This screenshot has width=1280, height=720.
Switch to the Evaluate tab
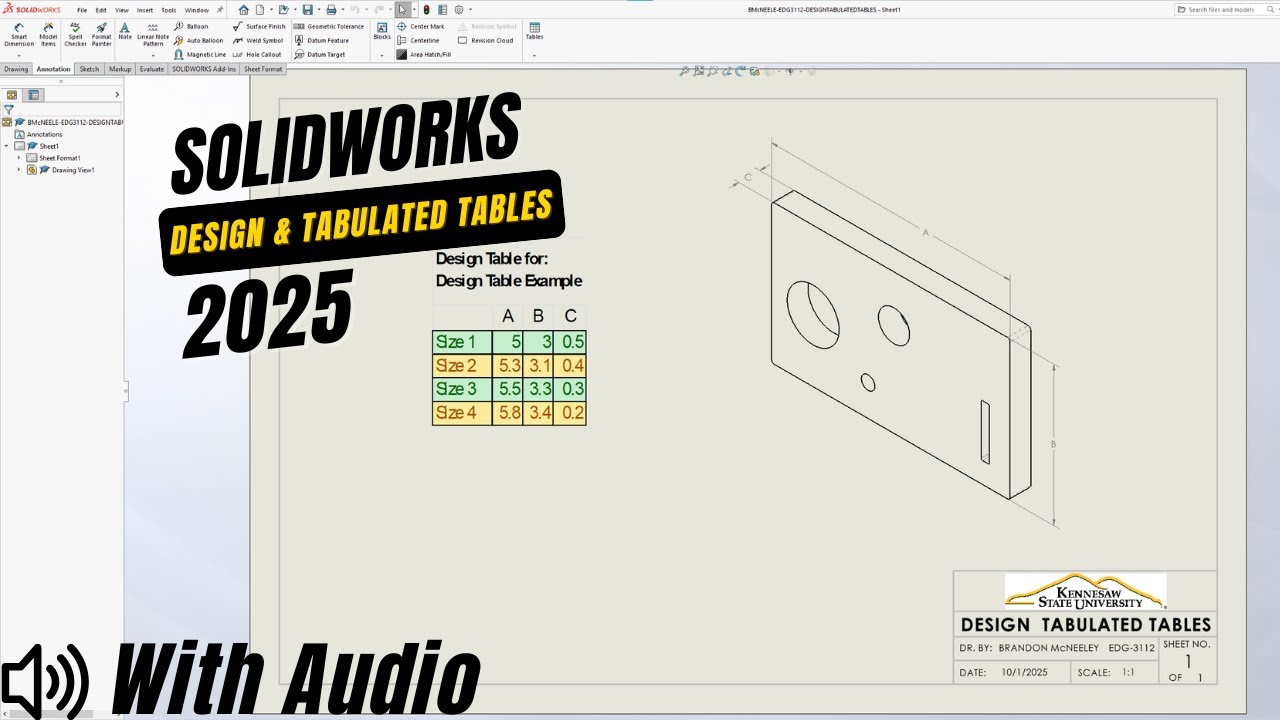152,69
